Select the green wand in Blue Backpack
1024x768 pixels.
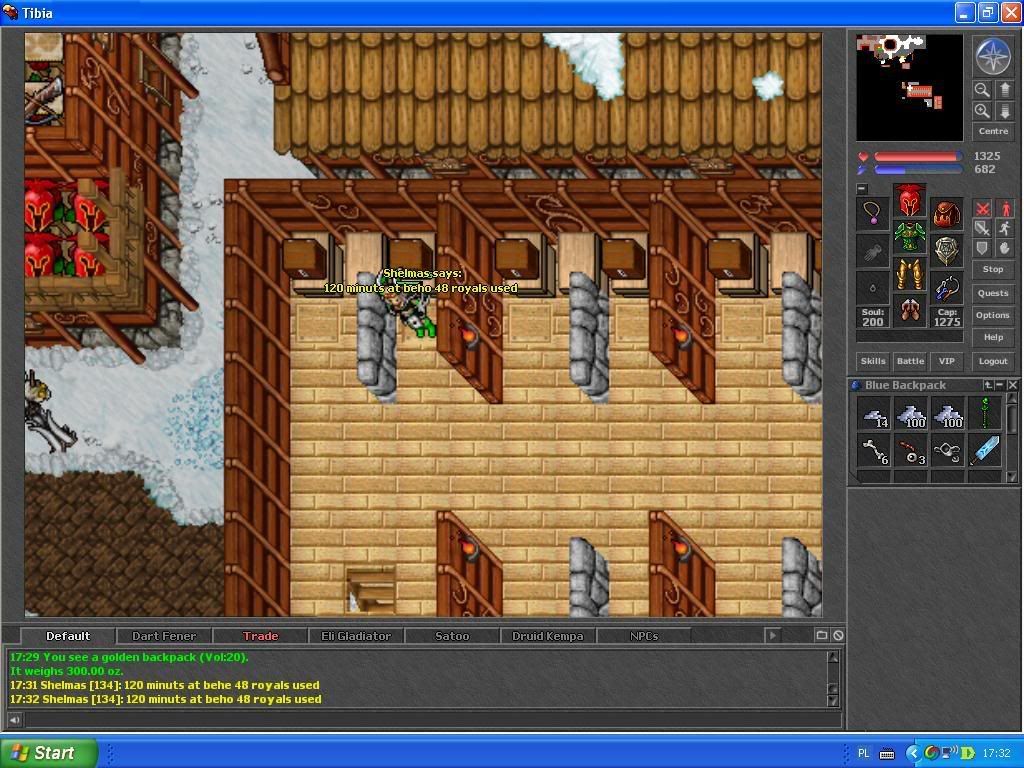(985, 414)
